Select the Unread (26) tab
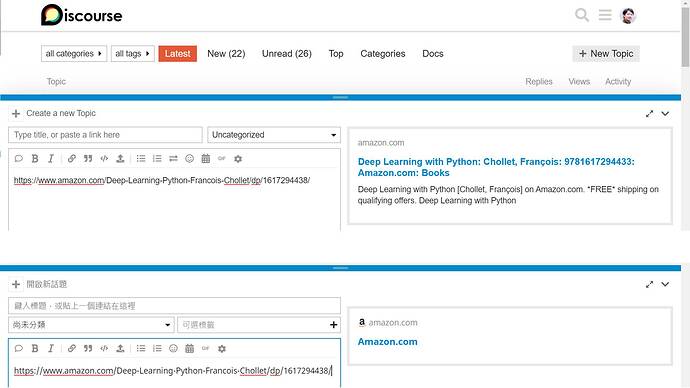The width and height of the screenshot is (690, 388). pos(286,54)
